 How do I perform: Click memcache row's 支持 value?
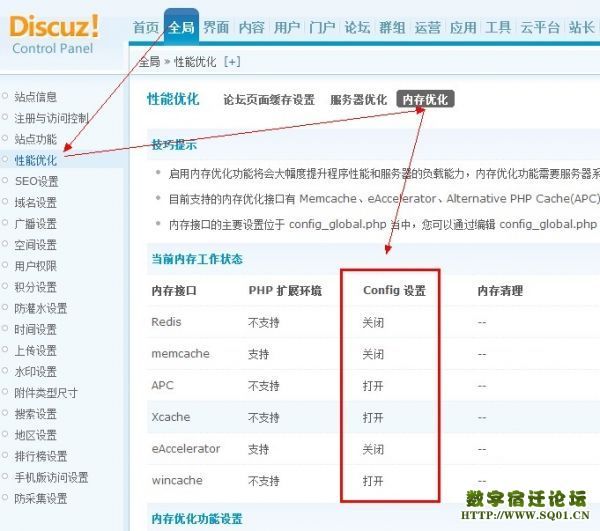[x=259, y=354]
